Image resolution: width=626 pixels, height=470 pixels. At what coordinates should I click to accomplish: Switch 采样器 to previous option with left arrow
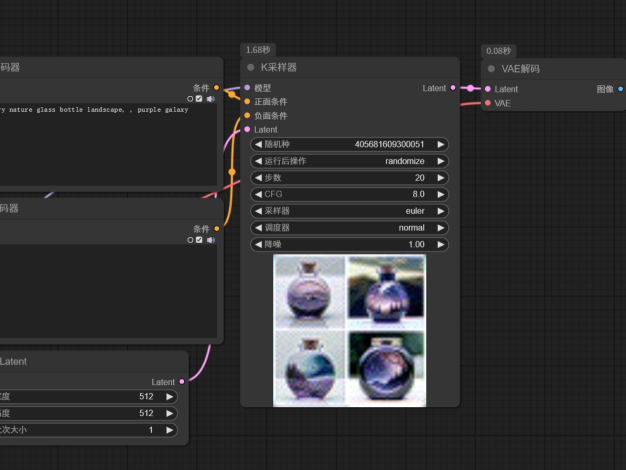tap(259, 211)
